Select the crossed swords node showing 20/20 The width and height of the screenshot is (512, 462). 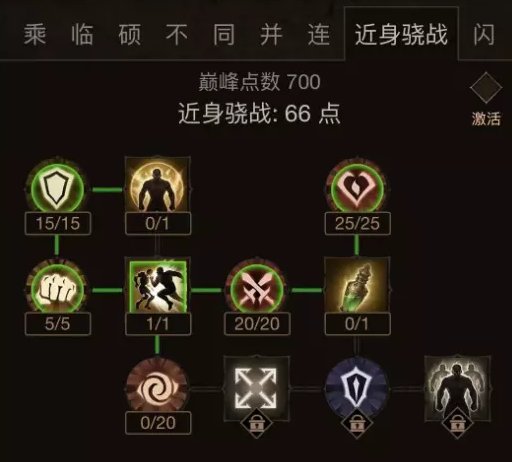[x=257, y=289]
